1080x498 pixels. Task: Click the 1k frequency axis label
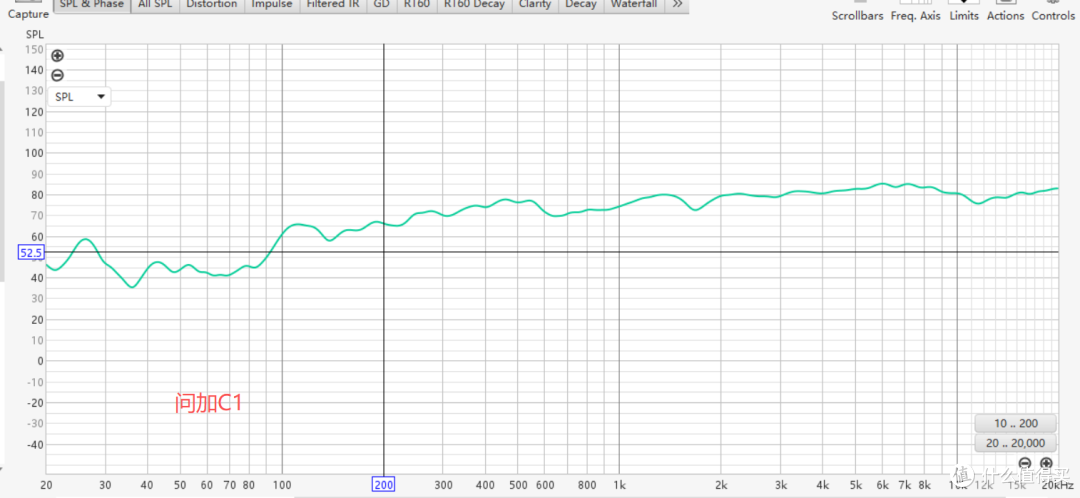620,485
